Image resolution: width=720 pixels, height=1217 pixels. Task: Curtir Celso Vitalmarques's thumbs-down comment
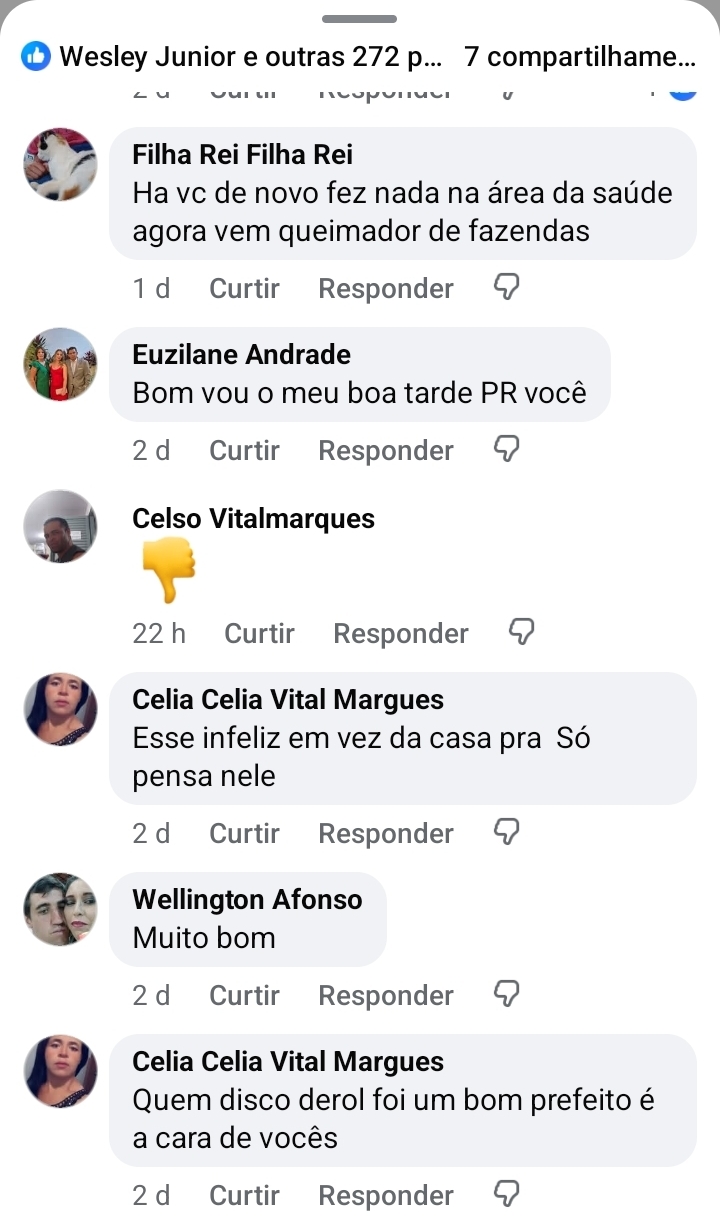click(x=259, y=633)
